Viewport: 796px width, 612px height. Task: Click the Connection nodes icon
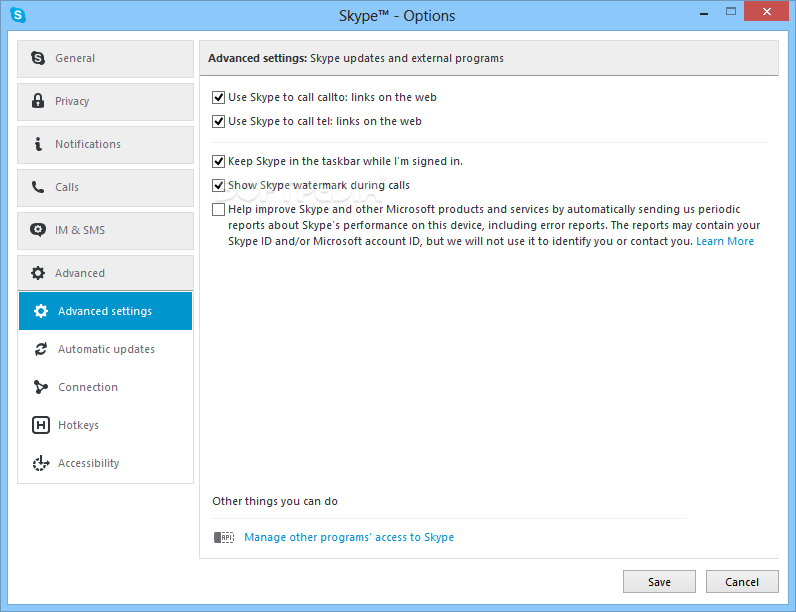pos(41,387)
